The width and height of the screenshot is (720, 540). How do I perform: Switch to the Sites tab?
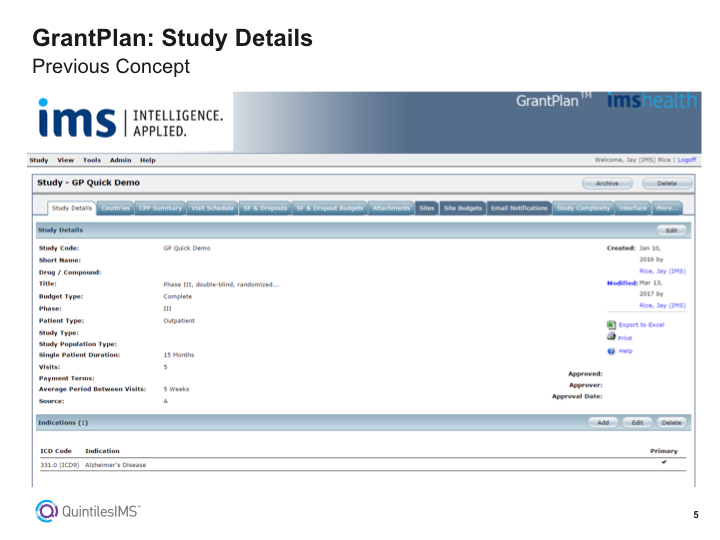[427, 208]
